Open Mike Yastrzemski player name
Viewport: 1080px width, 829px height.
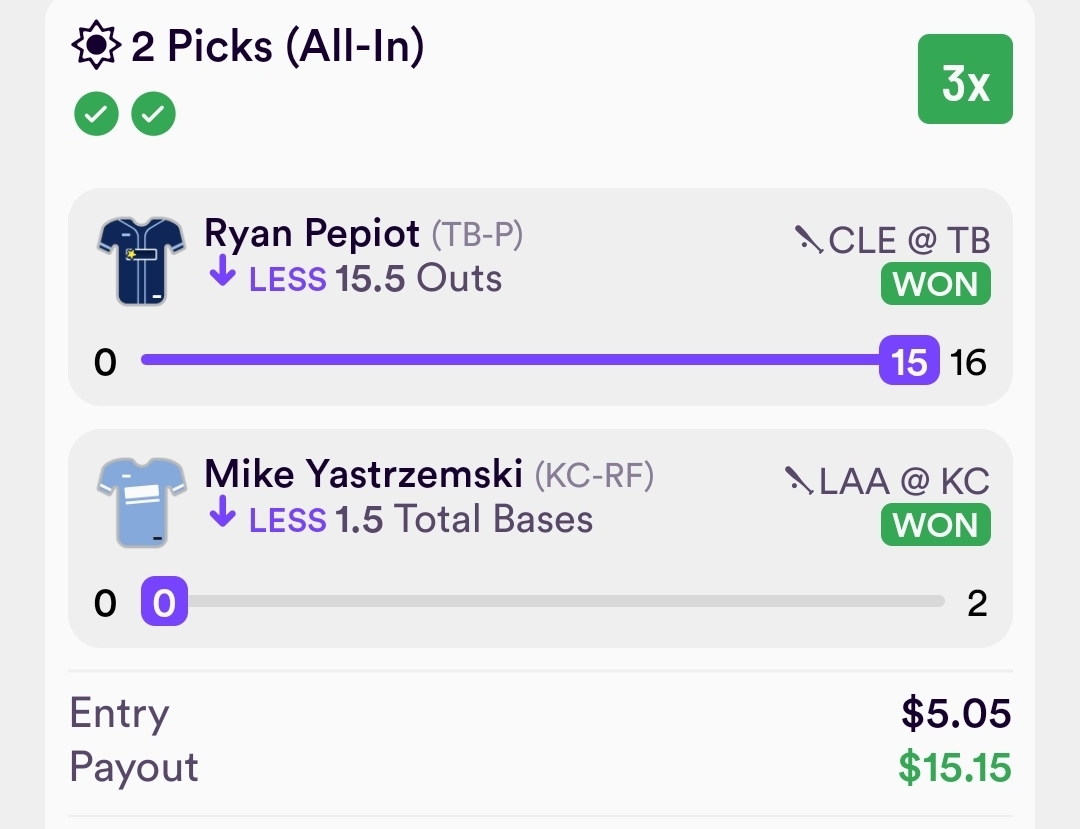point(364,475)
